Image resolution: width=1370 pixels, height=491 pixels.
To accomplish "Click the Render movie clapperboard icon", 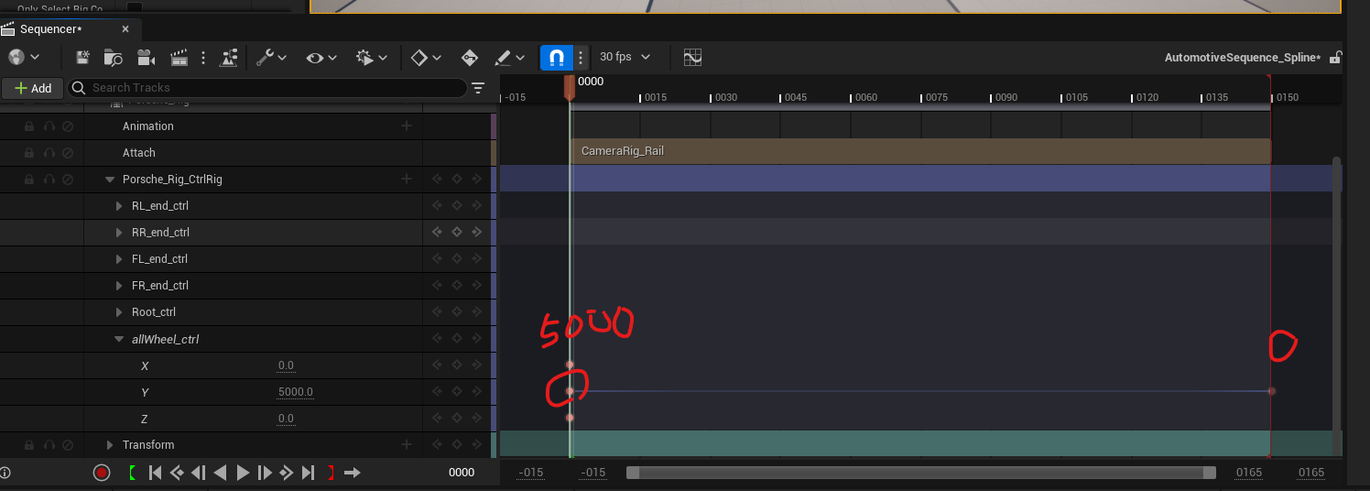I will click(179, 57).
